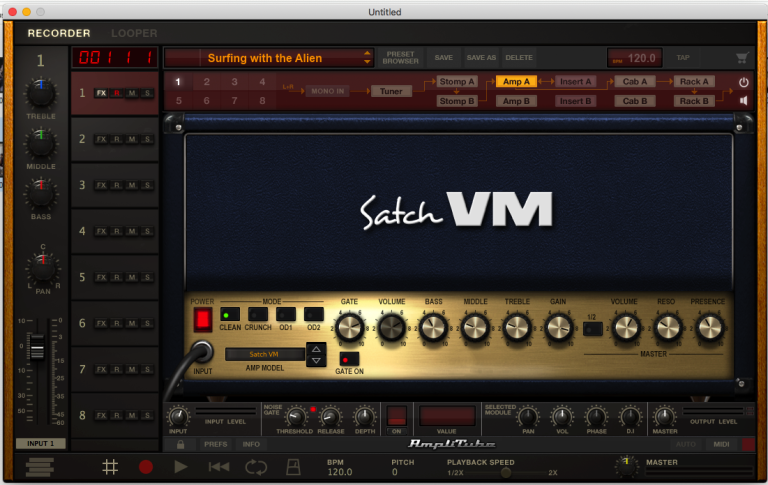This screenshot has width=768, height=485.
Task: Click the amp red POWER switch
Action: (x=202, y=319)
